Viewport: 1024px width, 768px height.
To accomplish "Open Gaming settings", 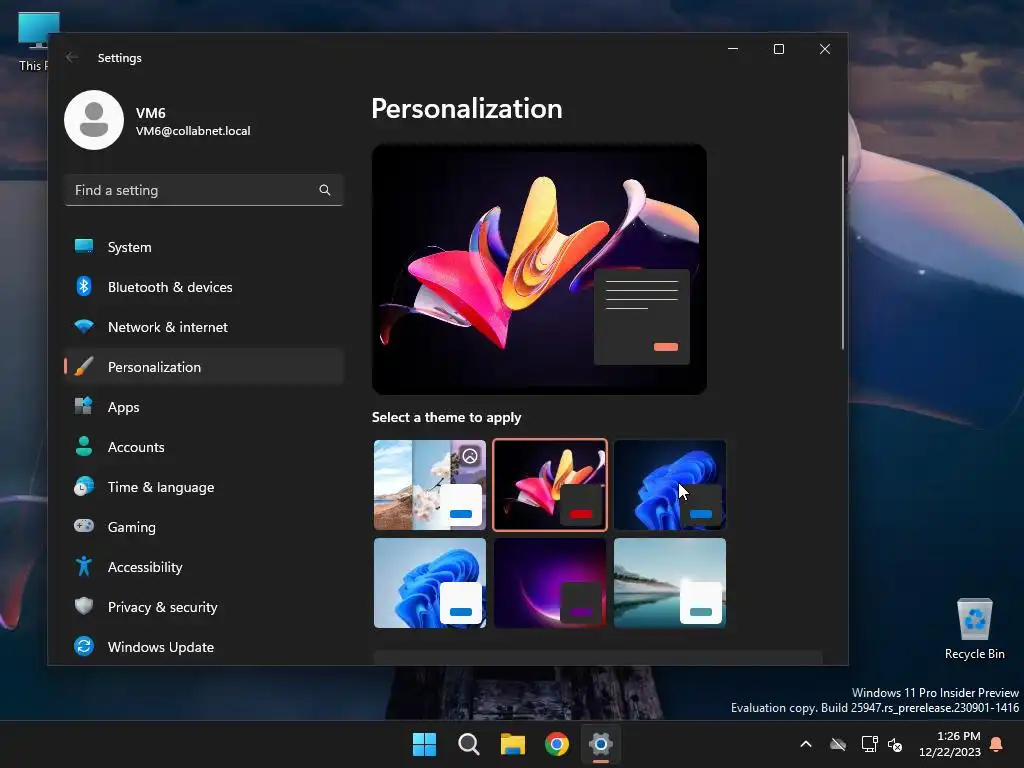I will point(204,526).
